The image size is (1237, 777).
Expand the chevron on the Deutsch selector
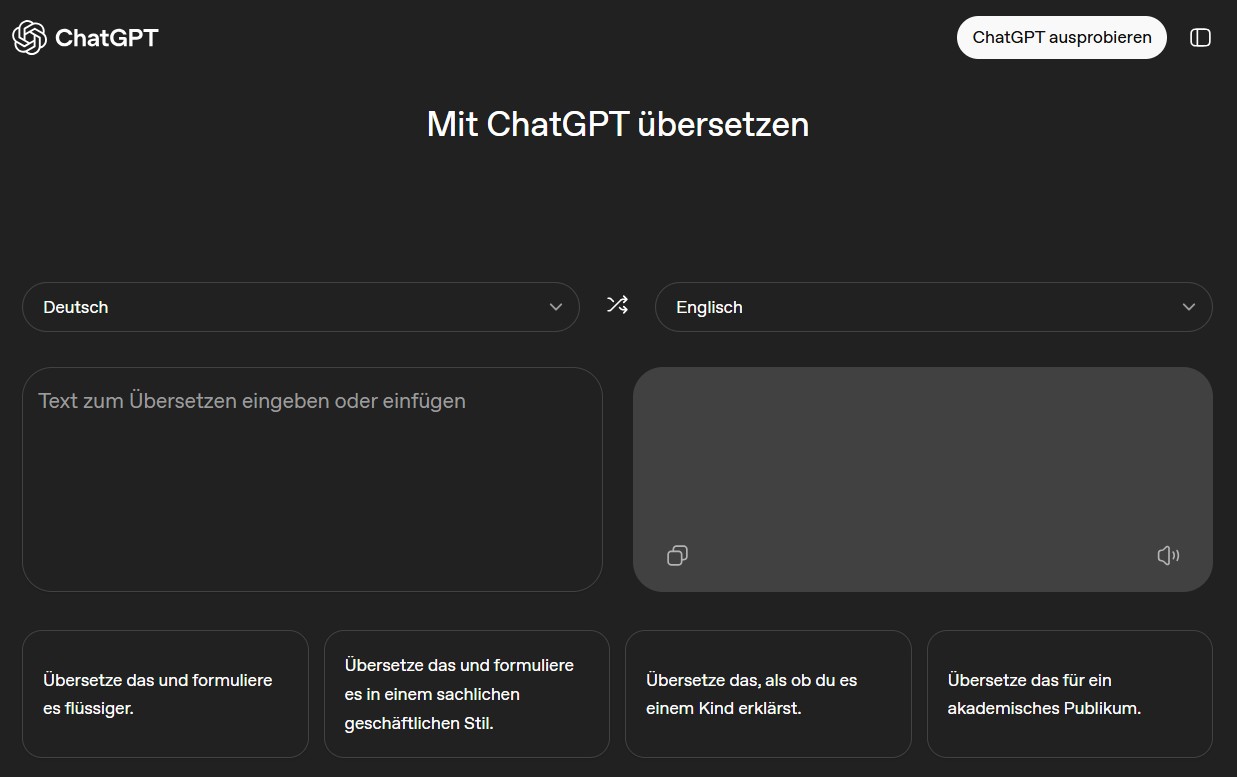[x=555, y=307]
